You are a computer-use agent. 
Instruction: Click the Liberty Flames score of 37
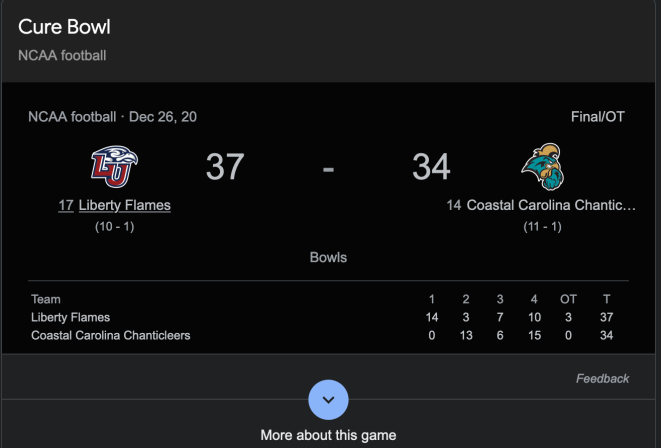pos(225,167)
